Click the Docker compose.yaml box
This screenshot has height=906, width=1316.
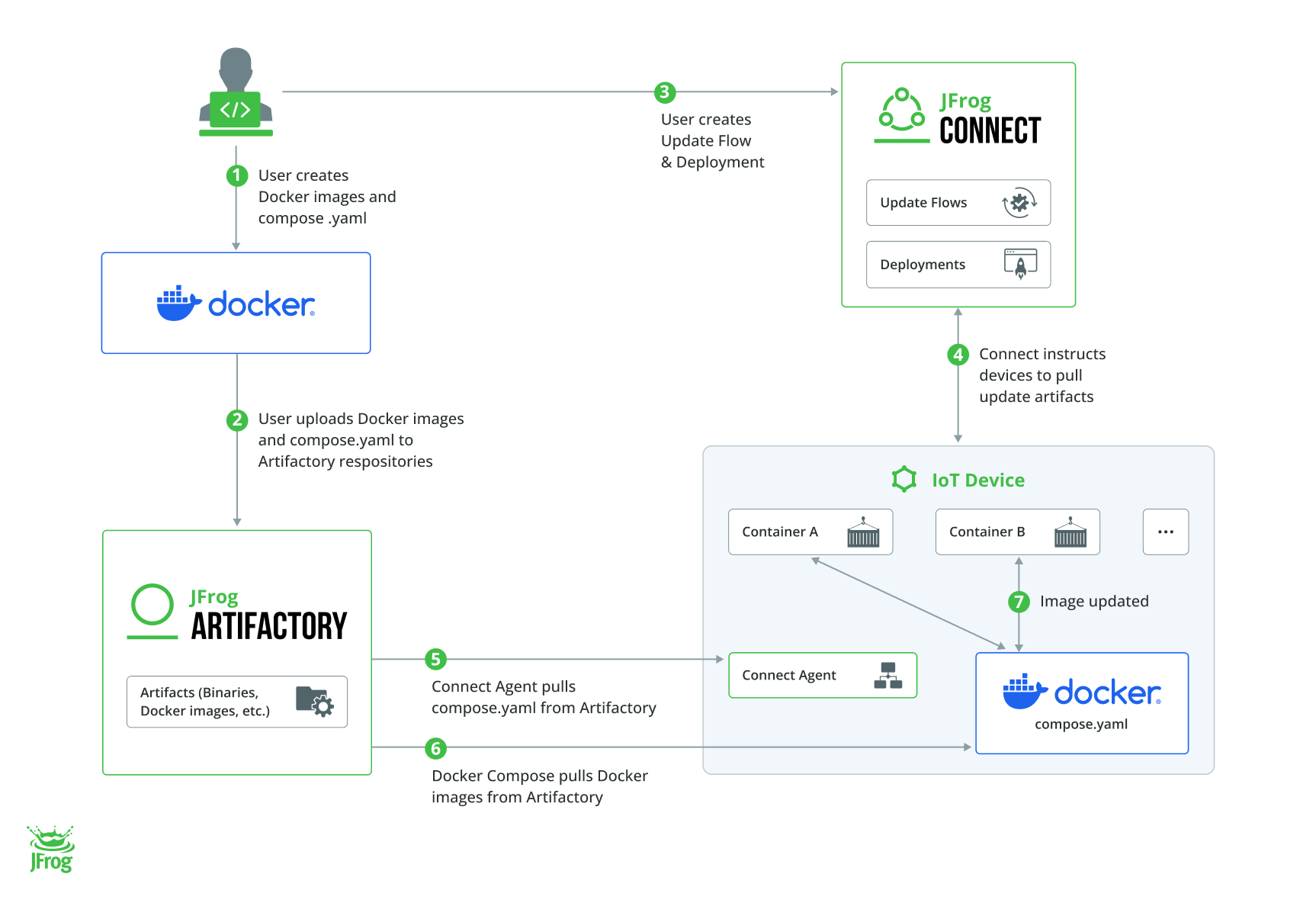click(x=1081, y=703)
